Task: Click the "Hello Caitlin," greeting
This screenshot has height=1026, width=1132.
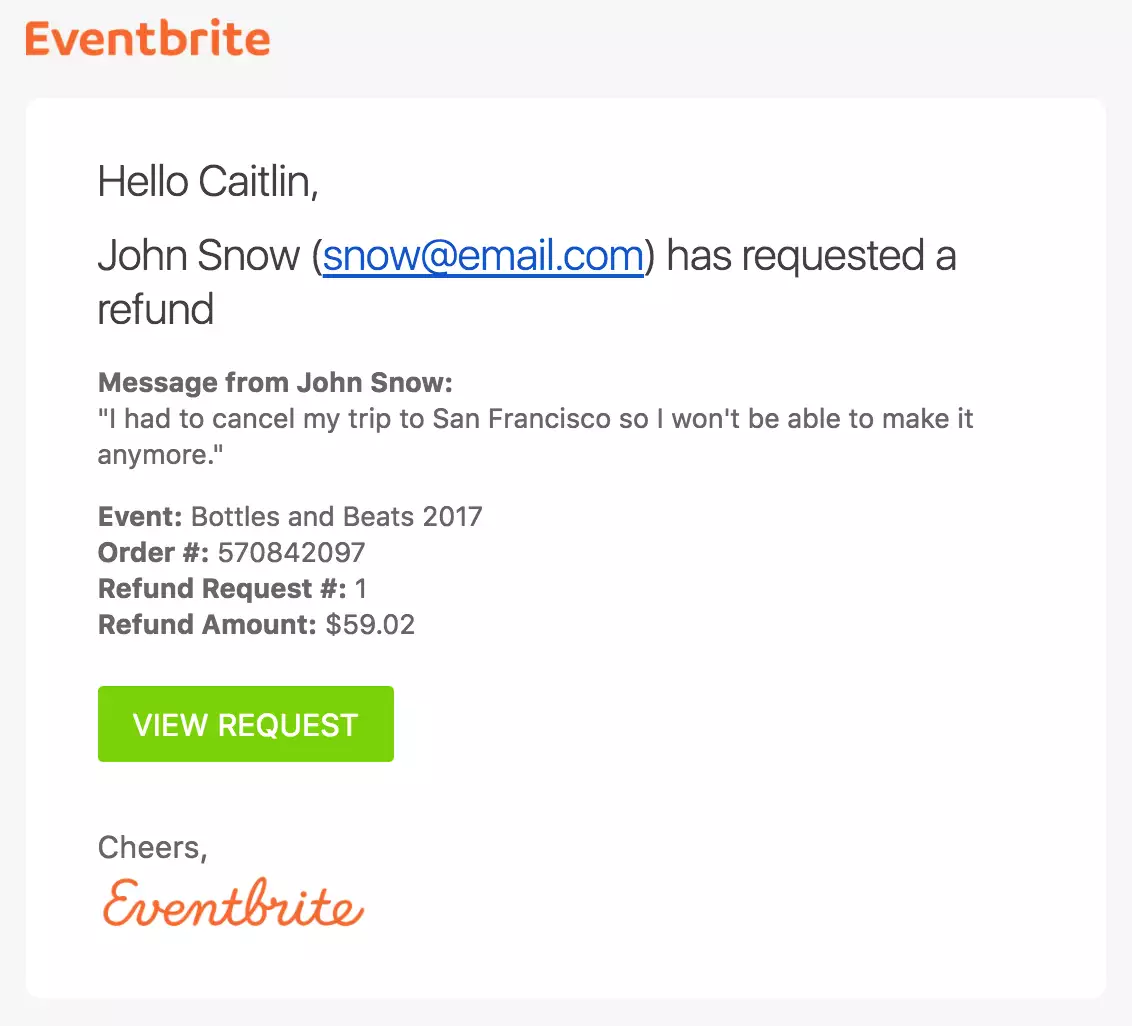Action: tap(208, 182)
